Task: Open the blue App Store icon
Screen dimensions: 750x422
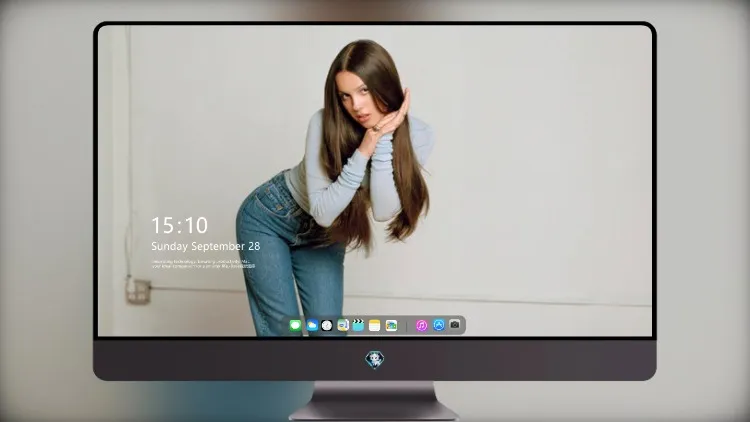Action: point(439,325)
